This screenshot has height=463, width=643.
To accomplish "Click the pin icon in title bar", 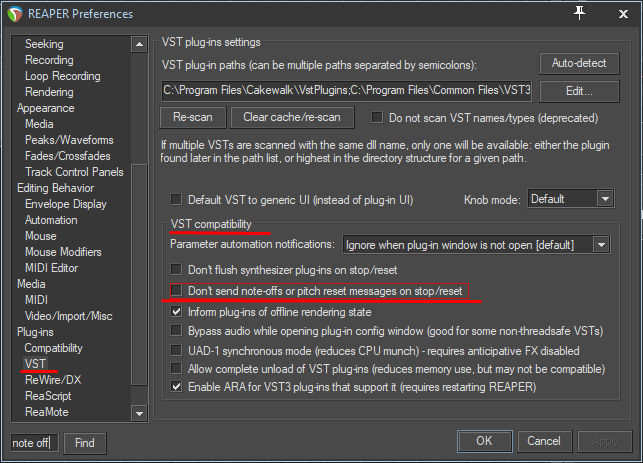I will click(x=580, y=12).
